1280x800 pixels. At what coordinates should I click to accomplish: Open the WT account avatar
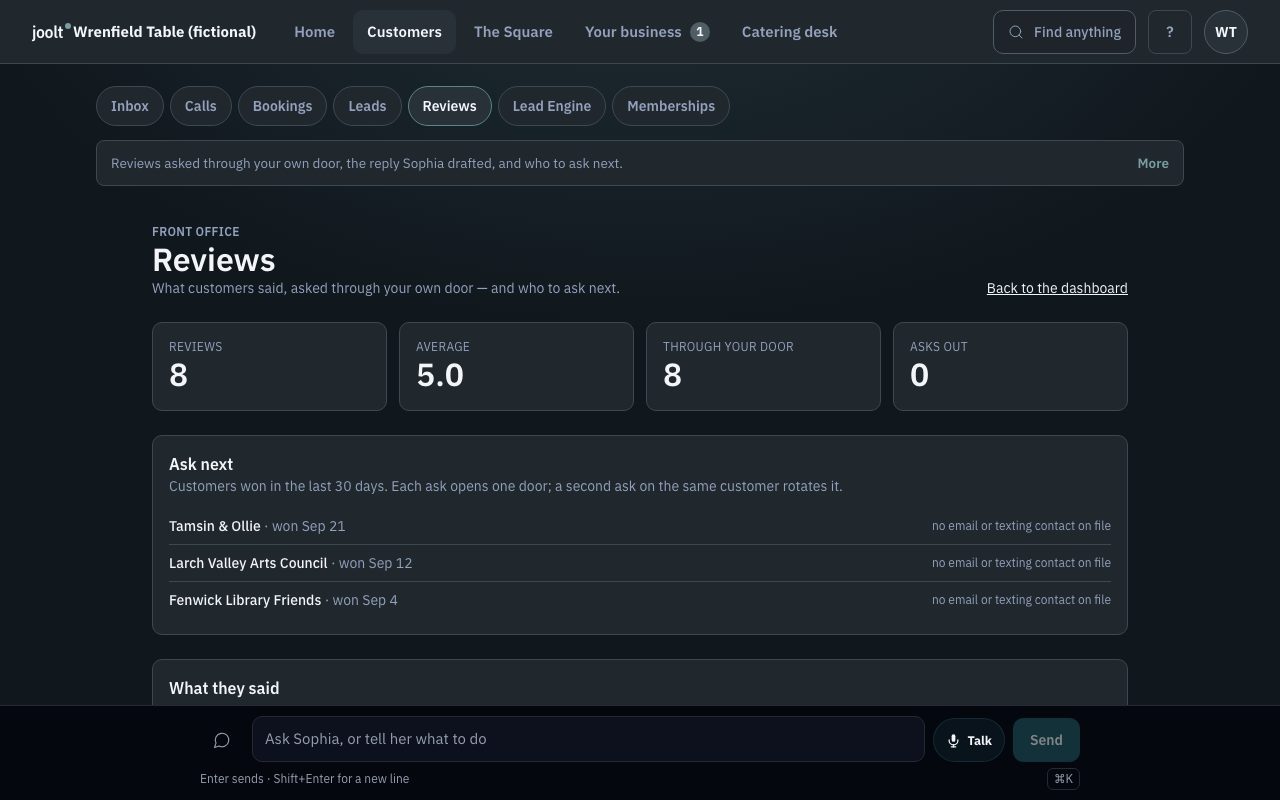1226,32
